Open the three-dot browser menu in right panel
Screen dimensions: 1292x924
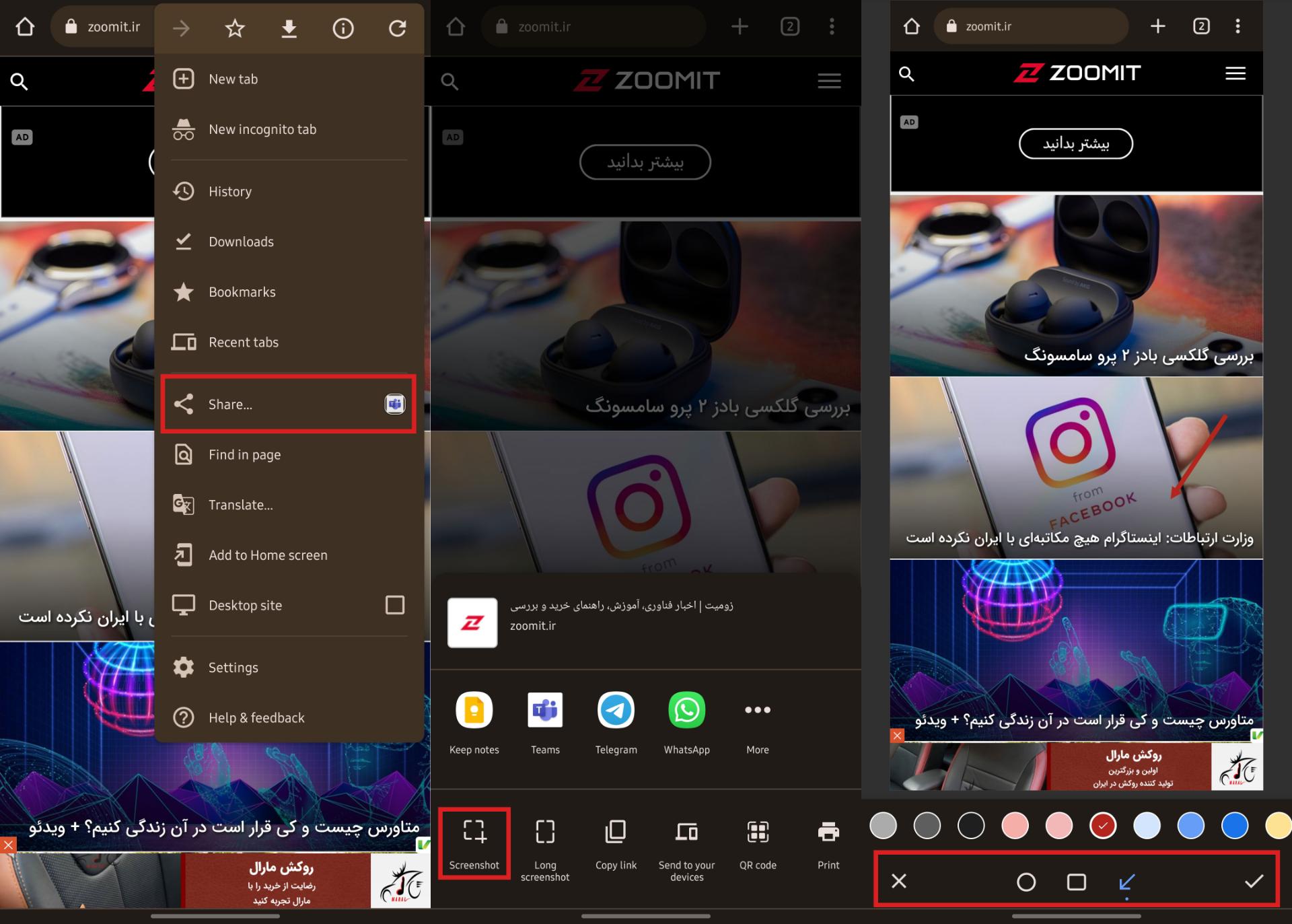(1237, 26)
